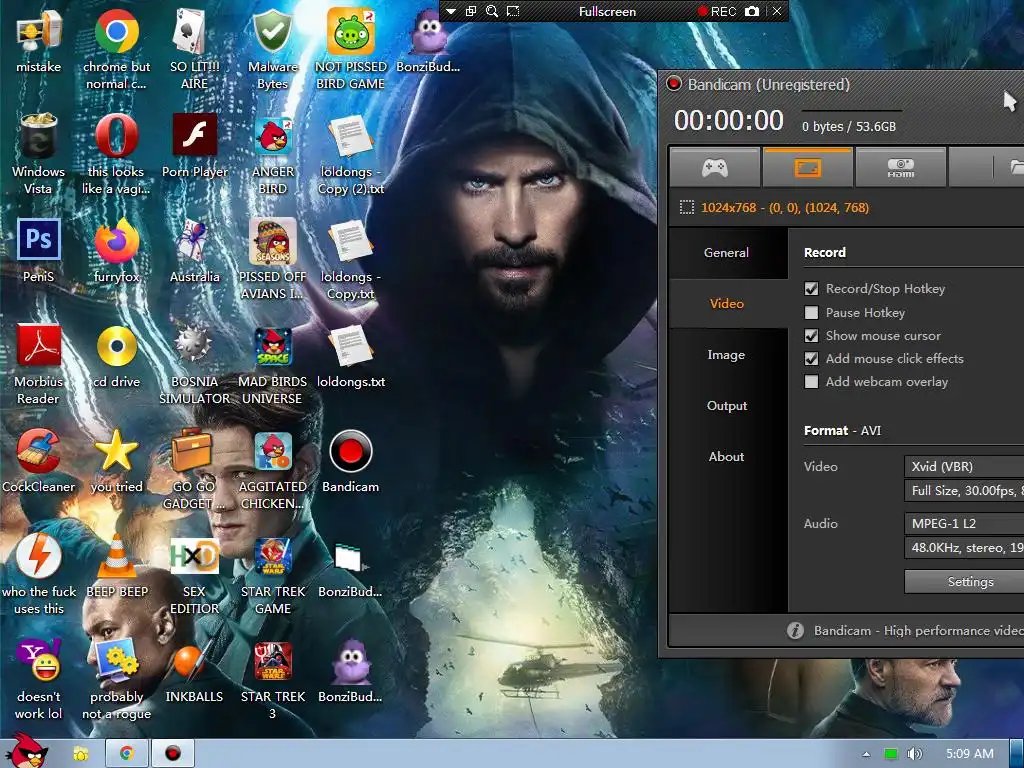Viewport: 1024px width, 768px height.
Task: Enable the Add webcam overlay checkbox
Action: click(811, 381)
